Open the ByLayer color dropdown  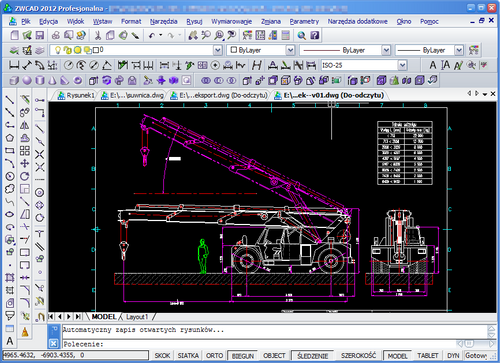click(290, 50)
